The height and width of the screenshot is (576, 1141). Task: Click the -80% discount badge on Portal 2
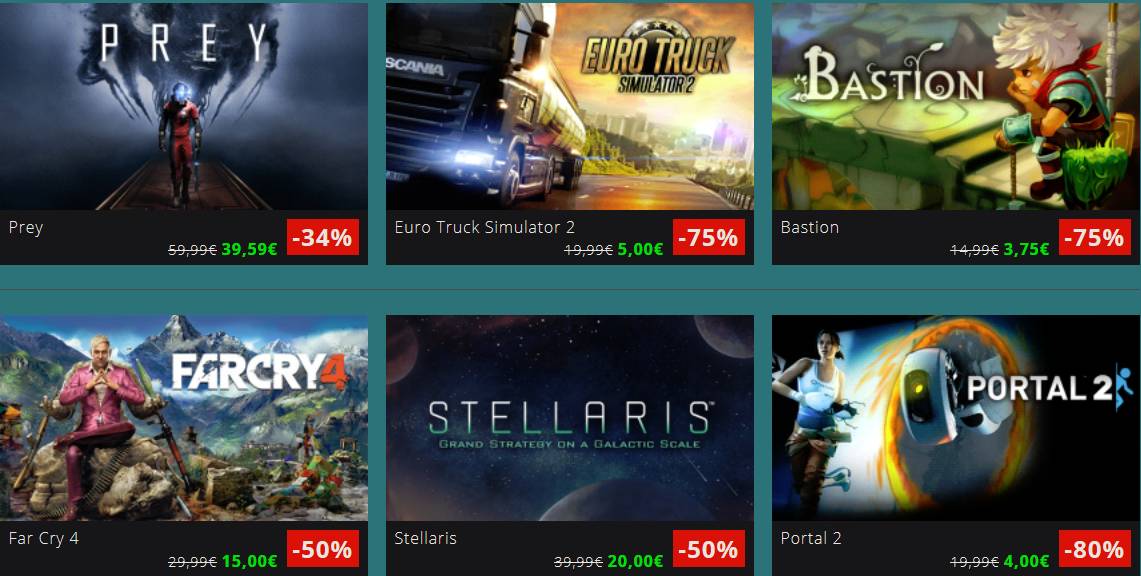pyautogui.click(x=1094, y=548)
